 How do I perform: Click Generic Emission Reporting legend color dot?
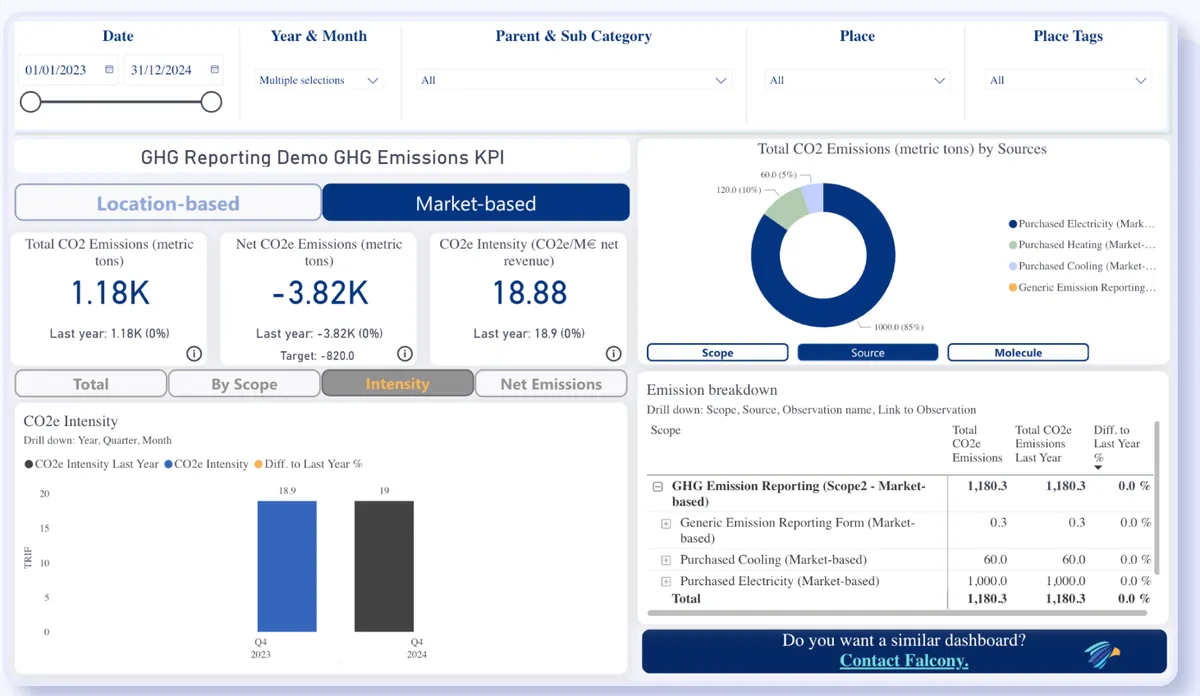1013,288
